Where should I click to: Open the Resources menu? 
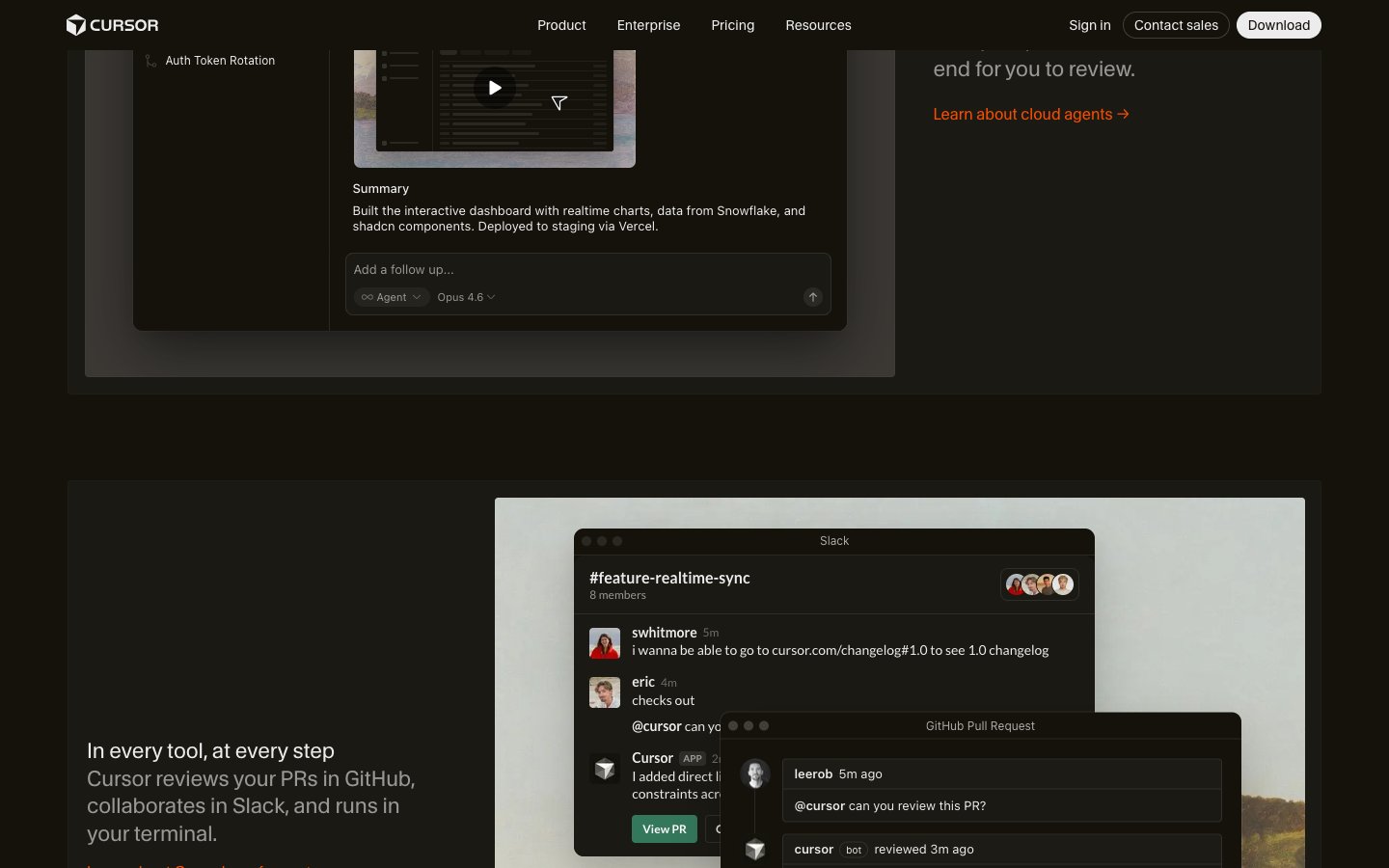[818, 25]
